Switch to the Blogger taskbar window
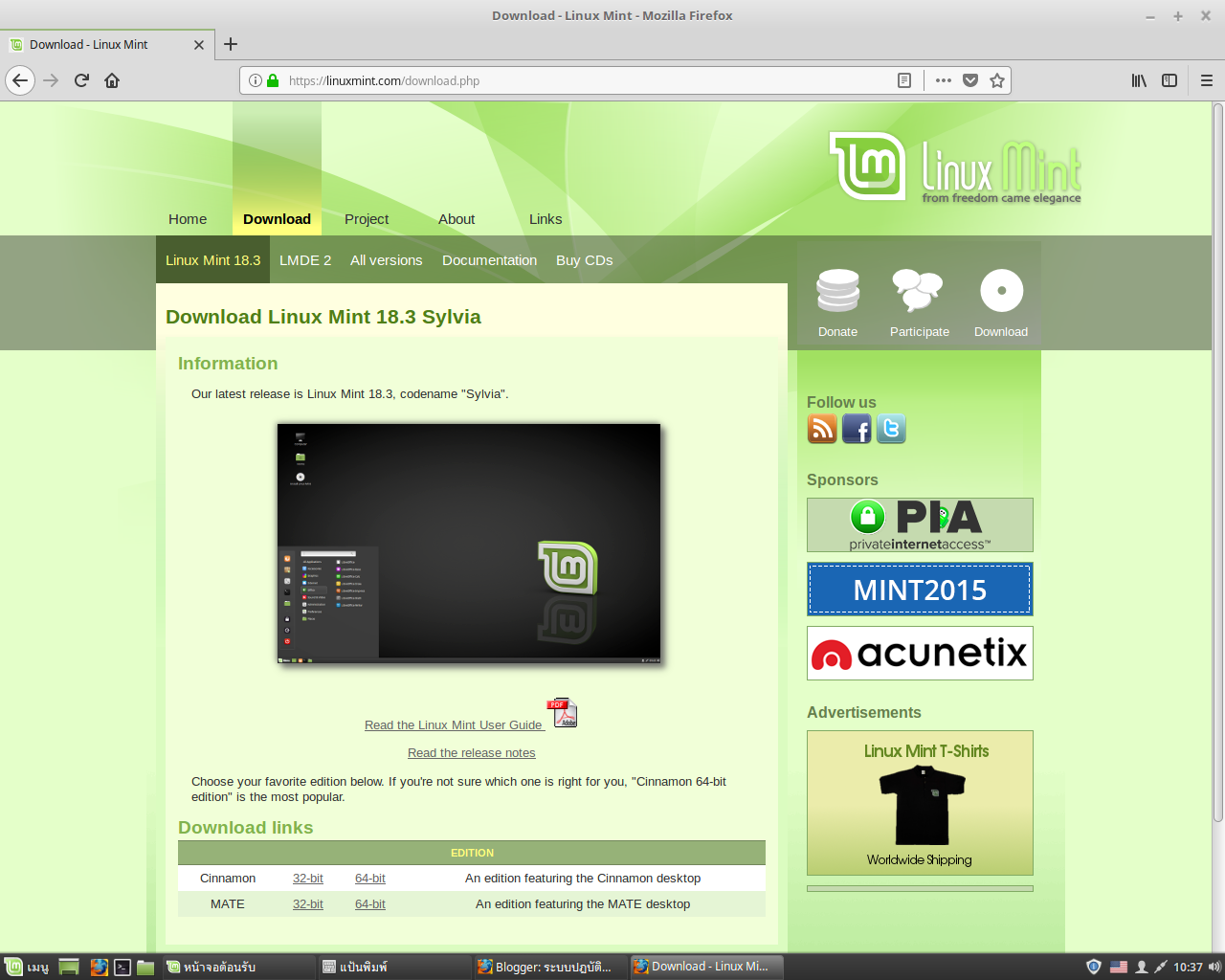This screenshot has height=980, width=1225. pos(550,967)
